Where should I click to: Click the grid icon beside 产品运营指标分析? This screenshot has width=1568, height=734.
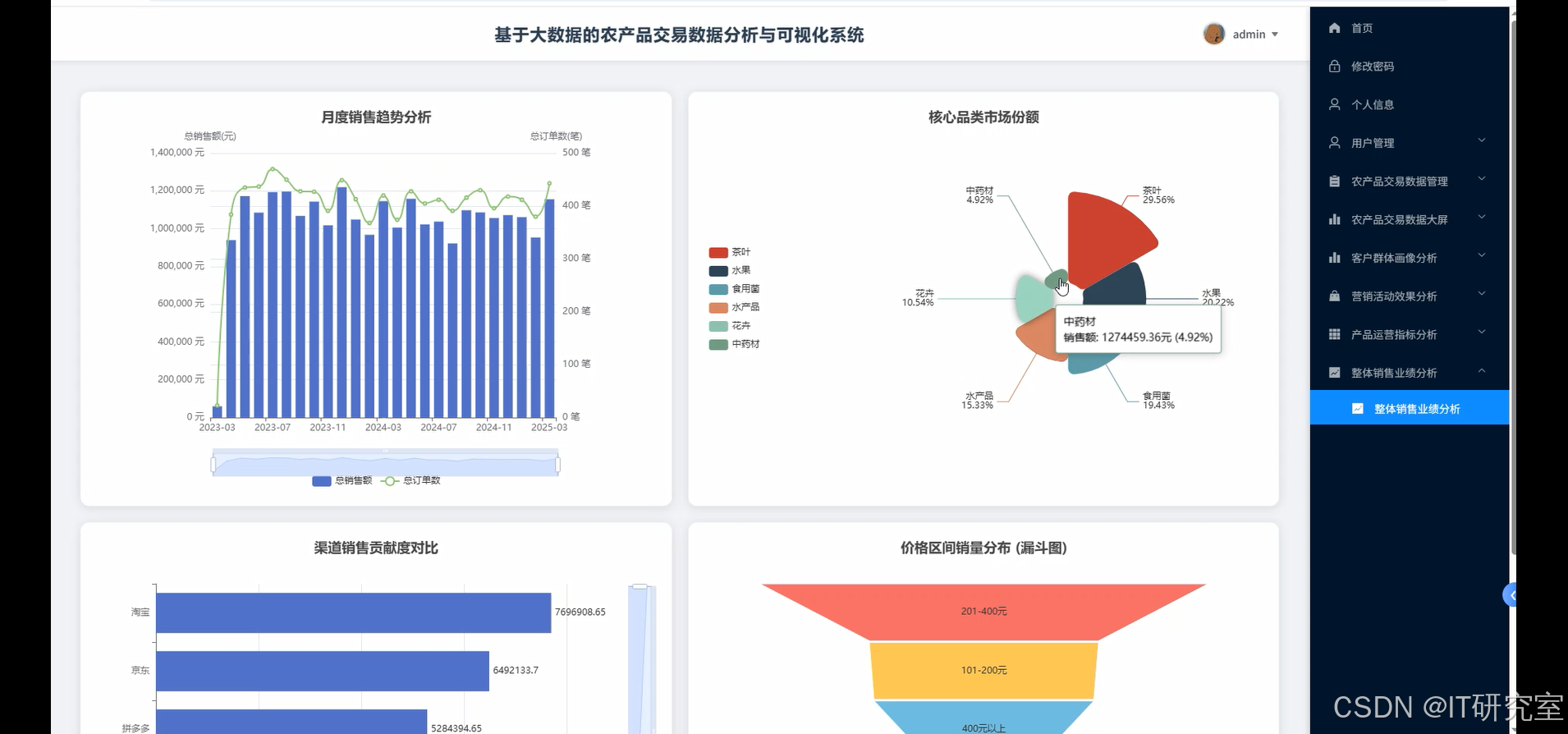[1334, 334]
